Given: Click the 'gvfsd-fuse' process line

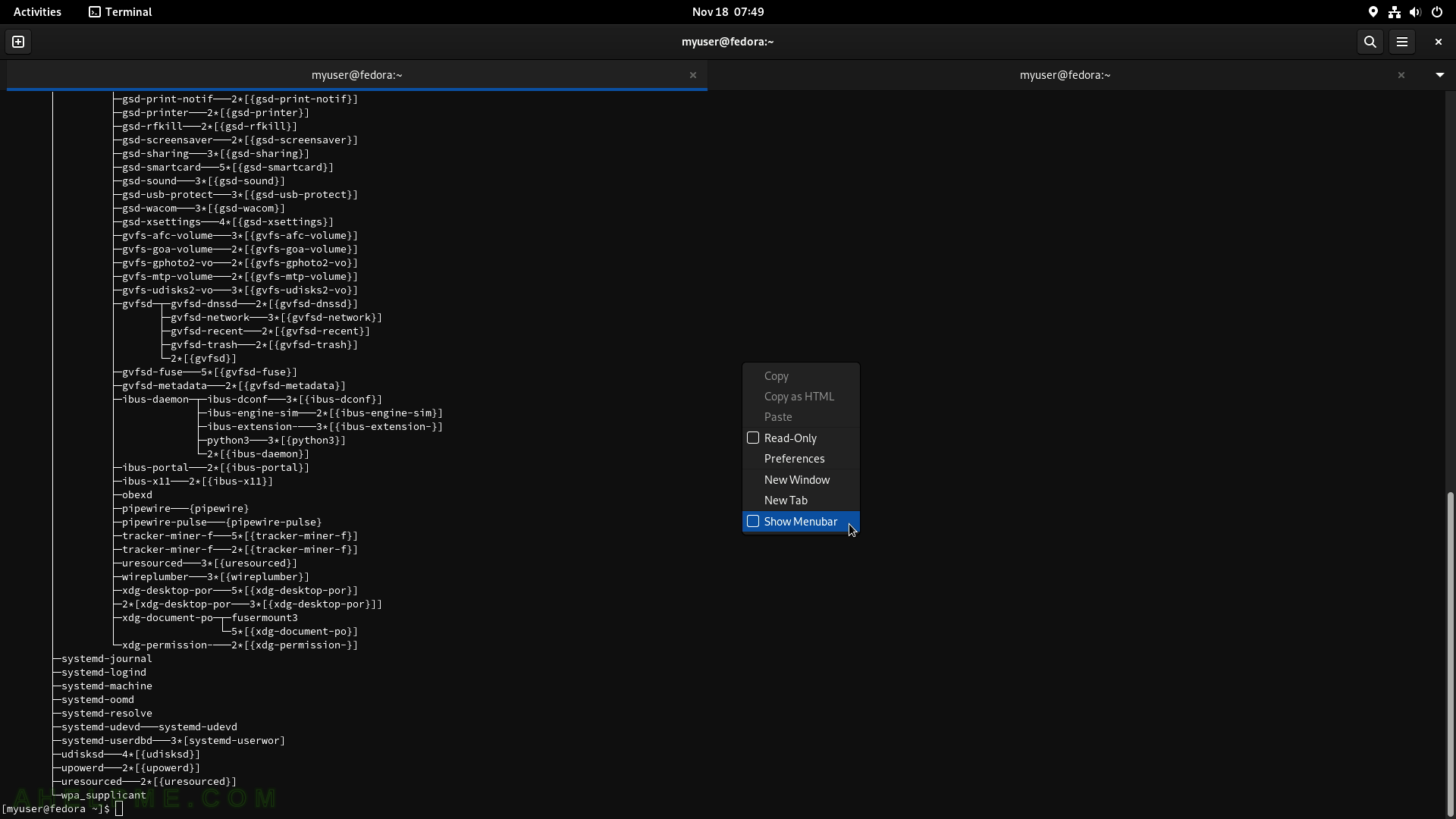Looking at the screenshot, I should pos(209,372).
